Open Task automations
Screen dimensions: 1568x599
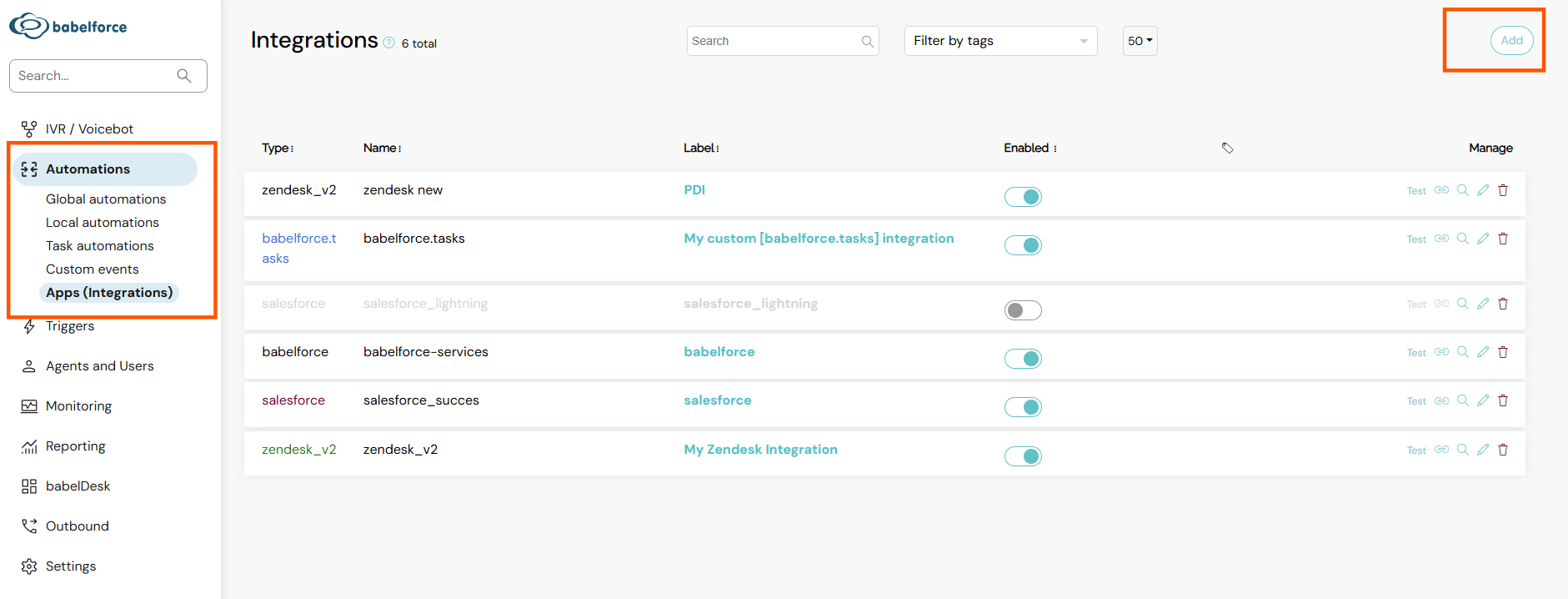tap(100, 245)
